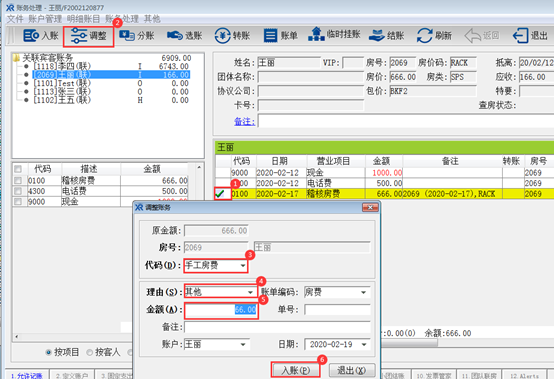Click the 姓名 王丽 field
Image resolution: width=554 pixels, height=379 pixels.
click(x=289, y=63)
